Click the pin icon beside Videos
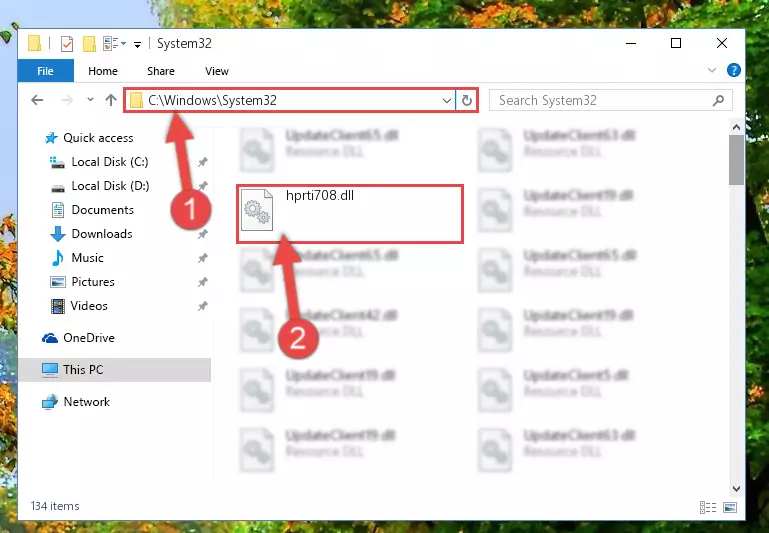Image resolution: width=769 pixels, height=533 pixels. coord(203,306)
